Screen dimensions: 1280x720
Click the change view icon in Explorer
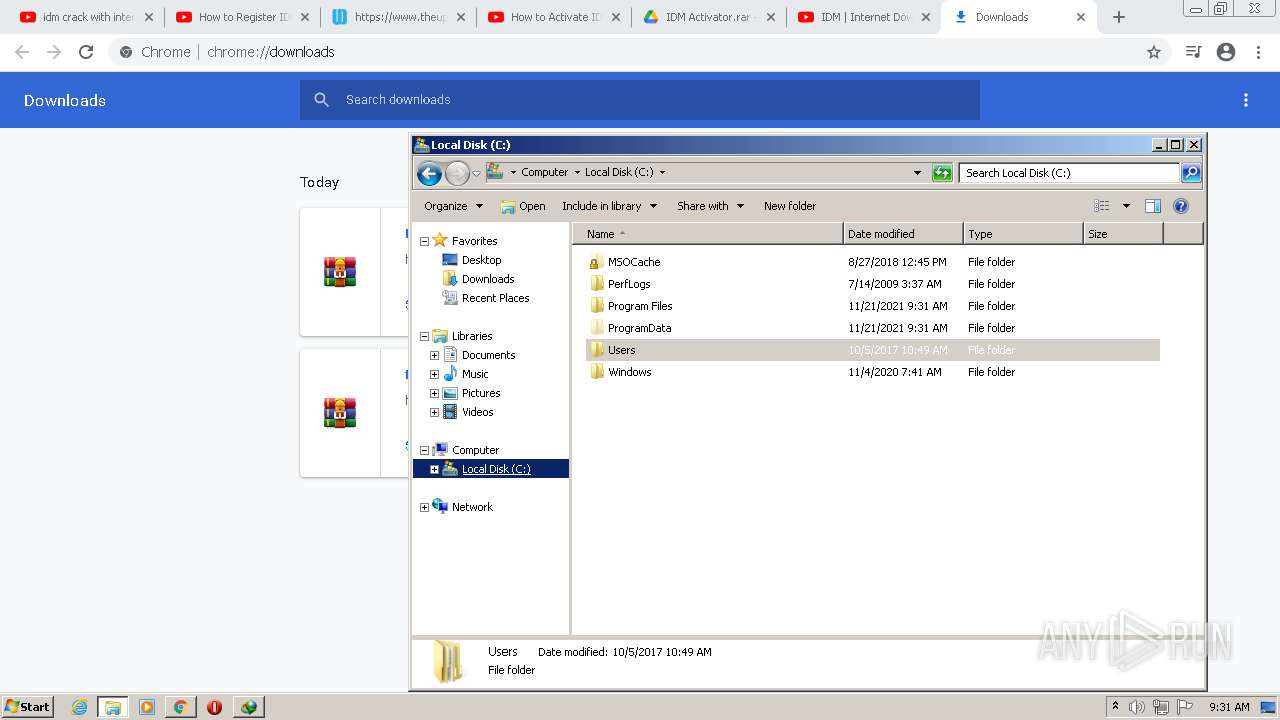pos(1102,206)
